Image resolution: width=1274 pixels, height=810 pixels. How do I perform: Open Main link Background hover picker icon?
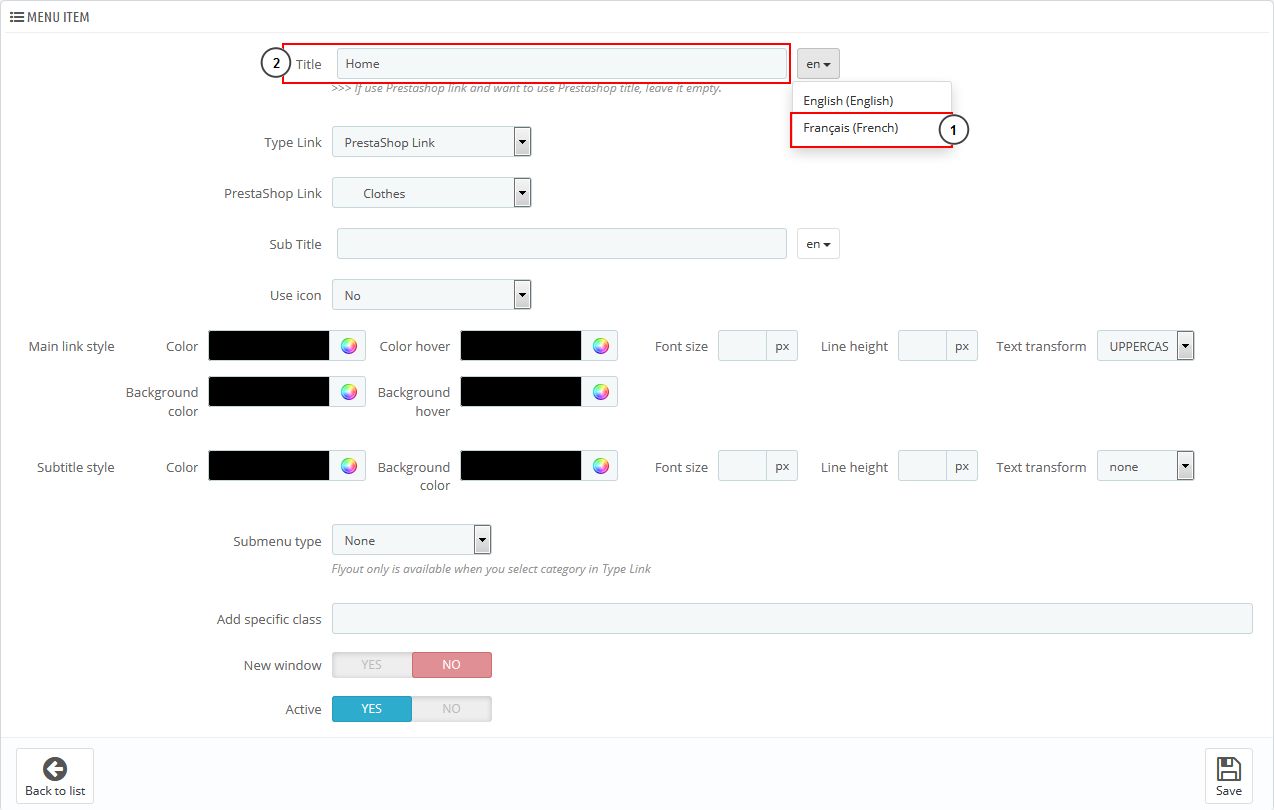coord(600,392)
